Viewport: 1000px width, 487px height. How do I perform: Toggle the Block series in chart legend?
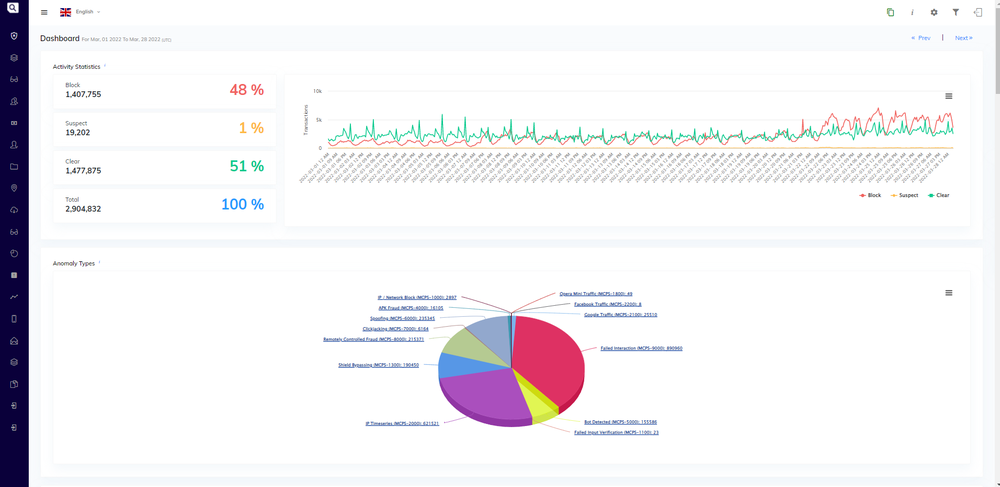click(x=870, y=195)
